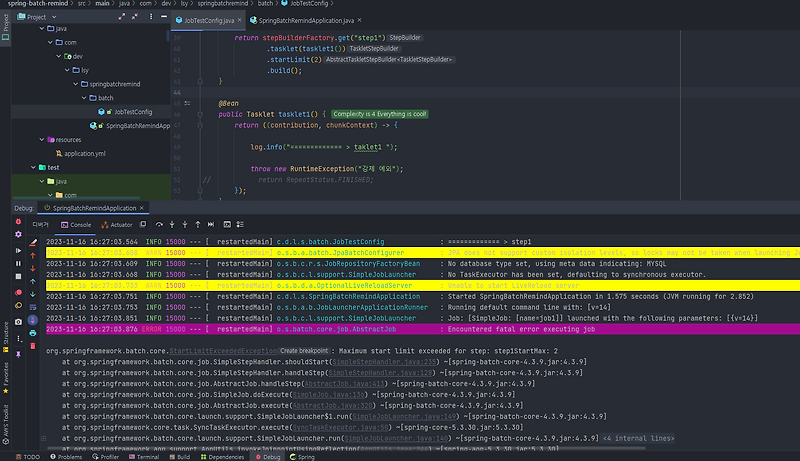This screenshot has width=800, height=461.
Task: Click the teal up arrow in the console gutter
Action: click(33, 281)
